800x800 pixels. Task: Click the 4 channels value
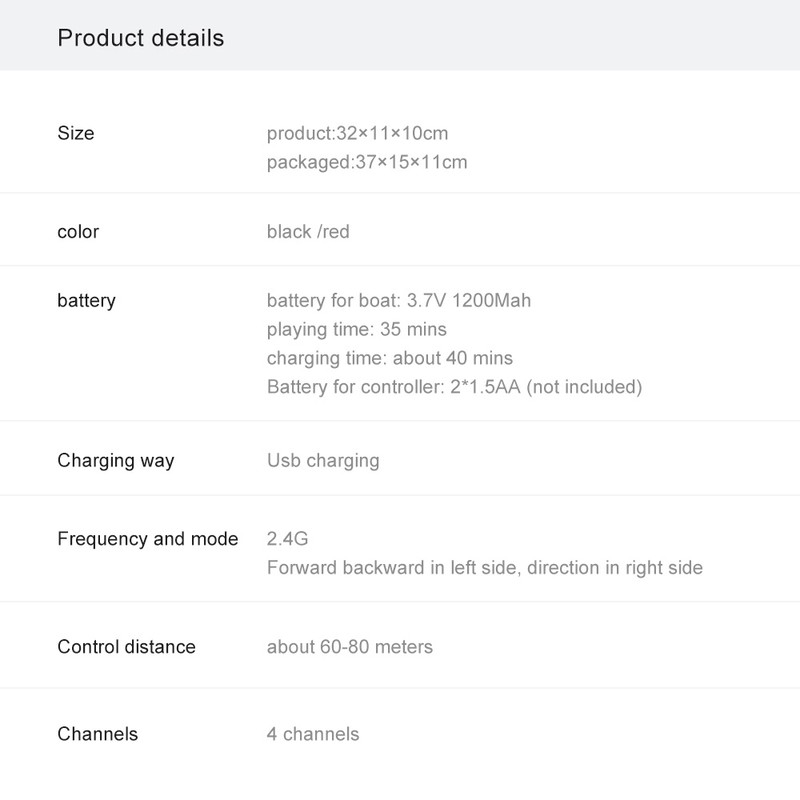click(x=313, y=734)
